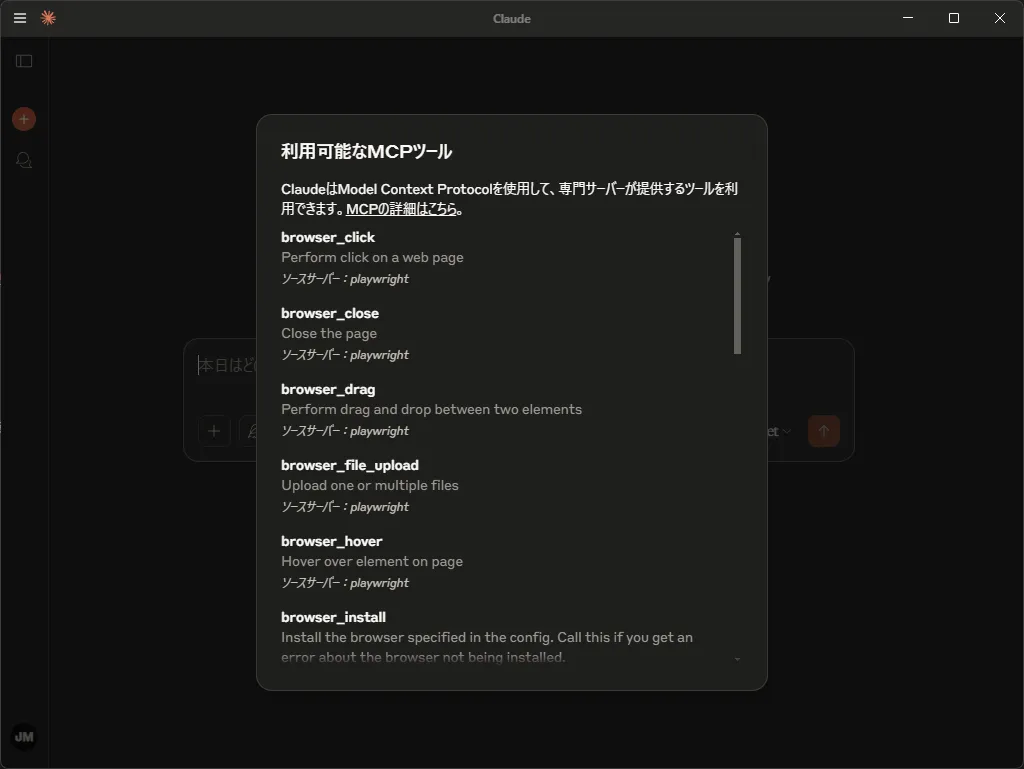Open the chats bubble icon in sidebar

click(24, 160)
